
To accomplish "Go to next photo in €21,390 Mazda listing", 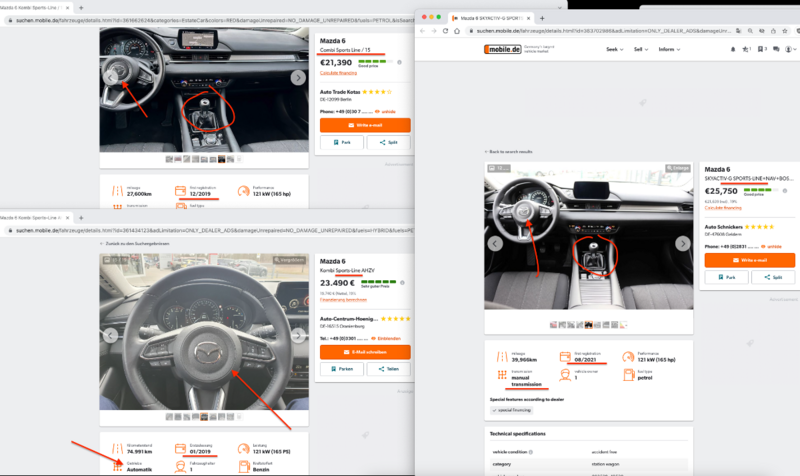I will point(298,77).
